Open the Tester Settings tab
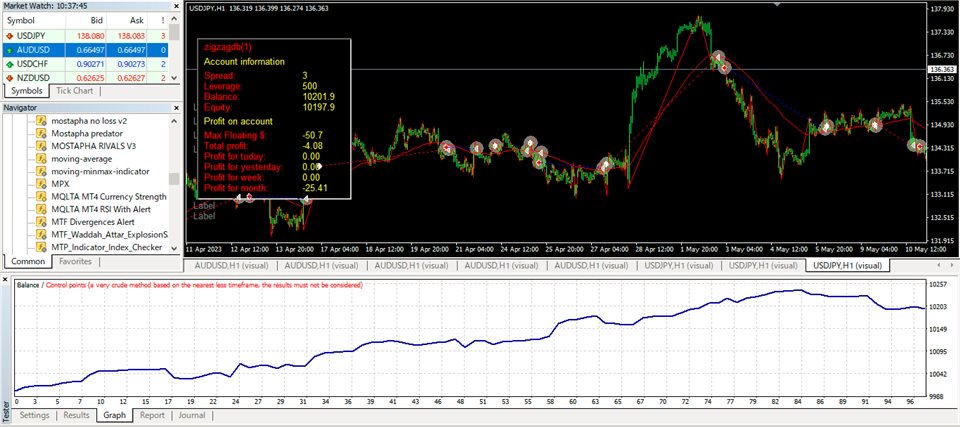 34,415
